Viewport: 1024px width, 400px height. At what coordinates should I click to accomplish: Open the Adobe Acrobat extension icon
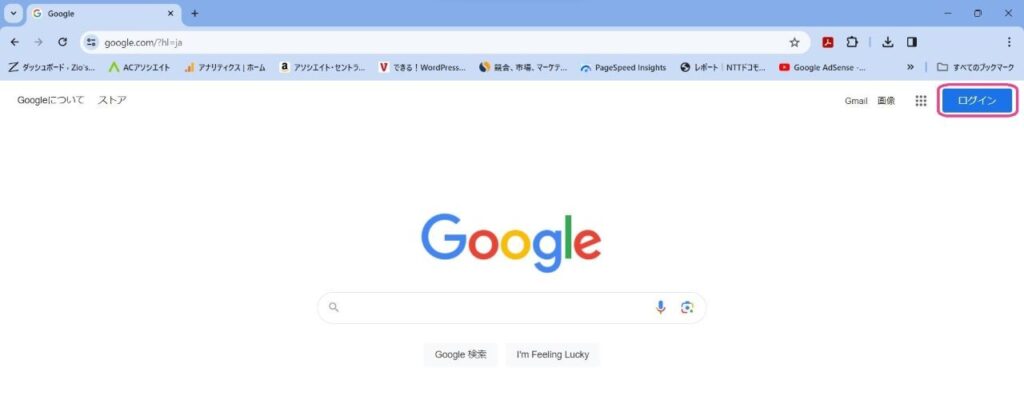click(x=828, y=42)
